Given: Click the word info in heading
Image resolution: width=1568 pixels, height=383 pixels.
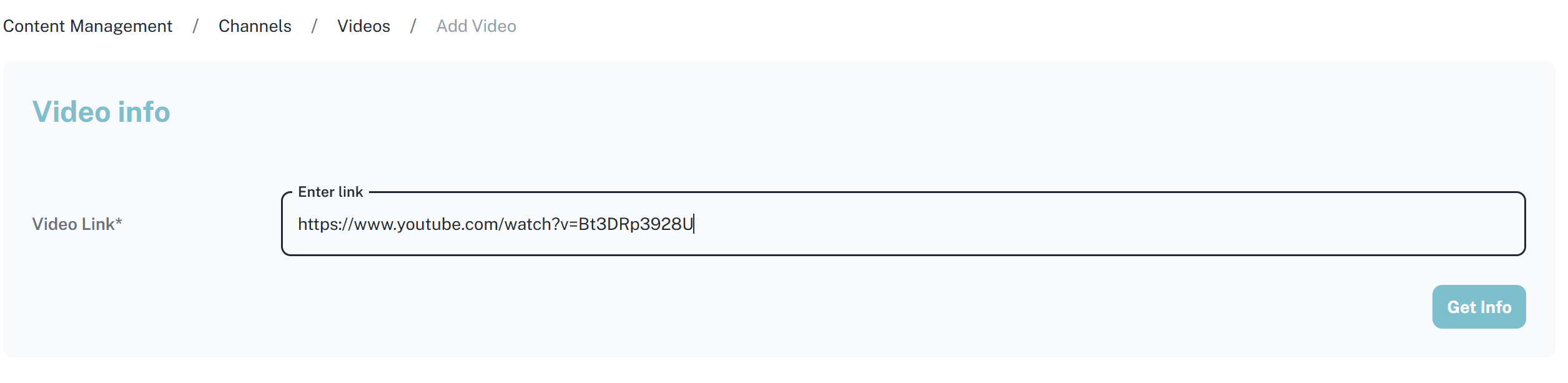Looking at the screenshot, I should (x=144, y=112).
